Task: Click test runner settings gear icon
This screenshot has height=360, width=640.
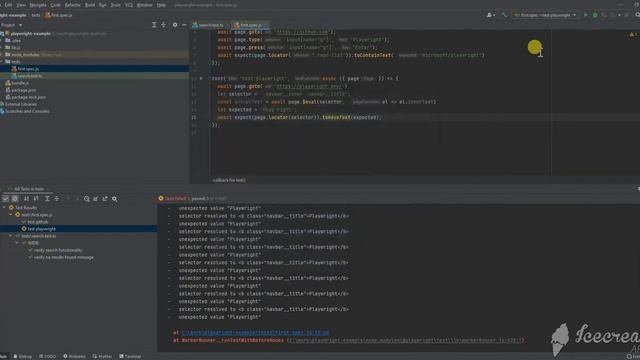Action: click(115, 199)
